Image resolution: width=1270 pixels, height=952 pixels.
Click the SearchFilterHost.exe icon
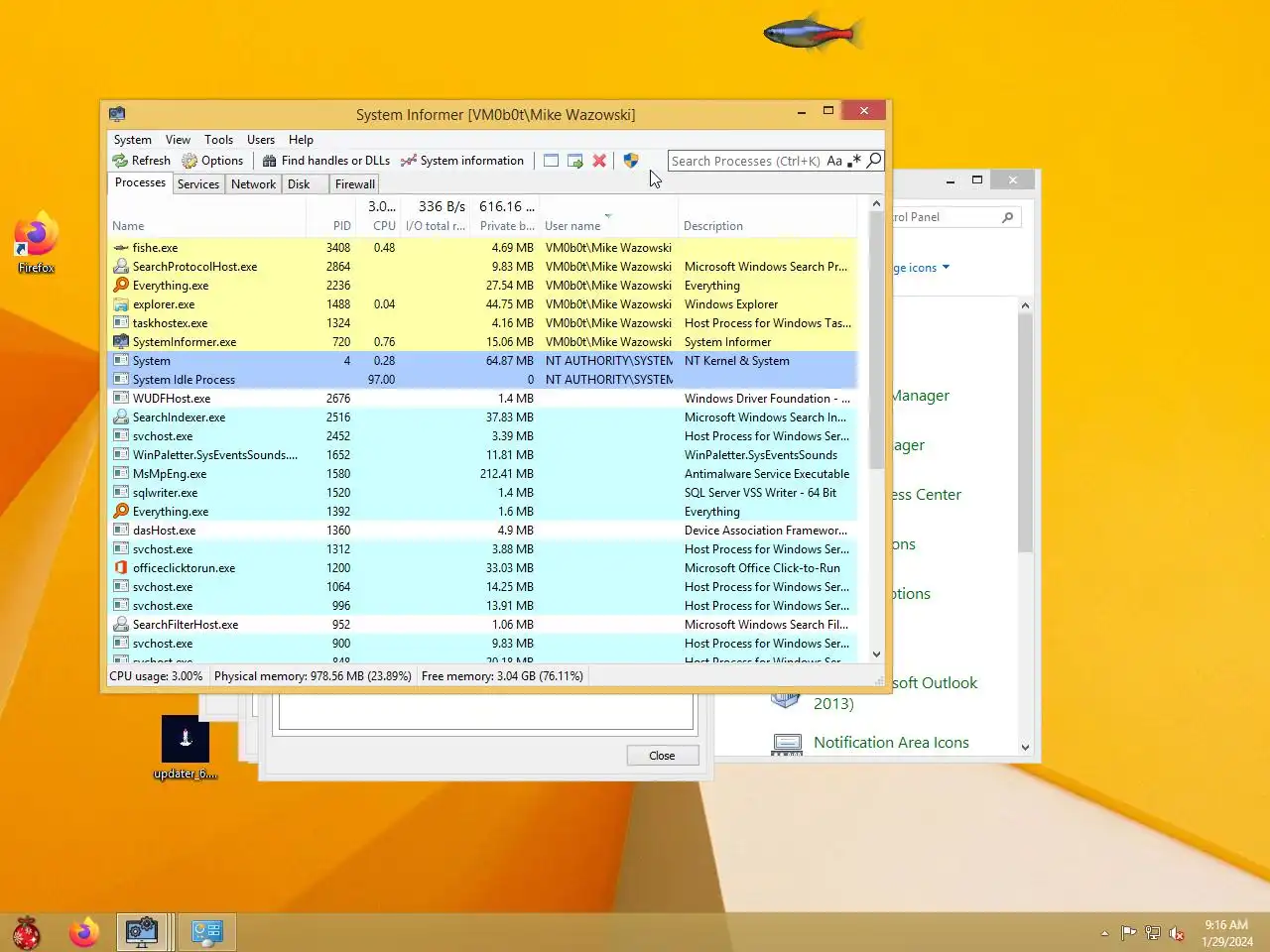121,625
